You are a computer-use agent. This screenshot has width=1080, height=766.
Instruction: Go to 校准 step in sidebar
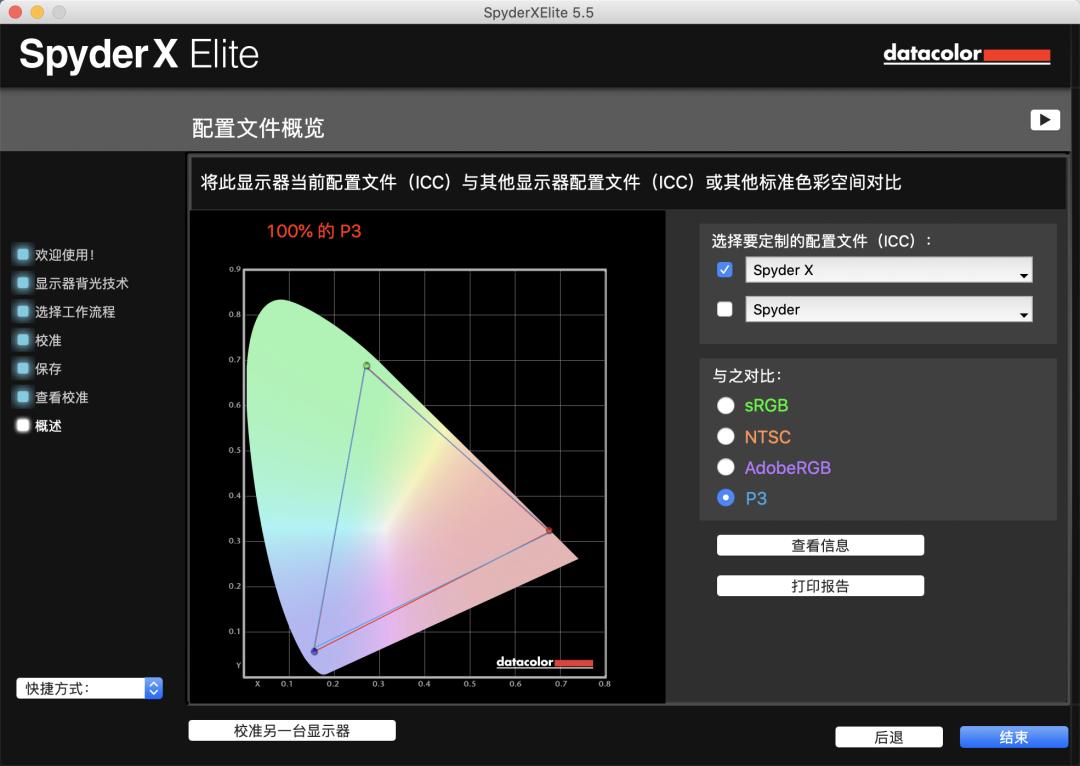point(48,340)
